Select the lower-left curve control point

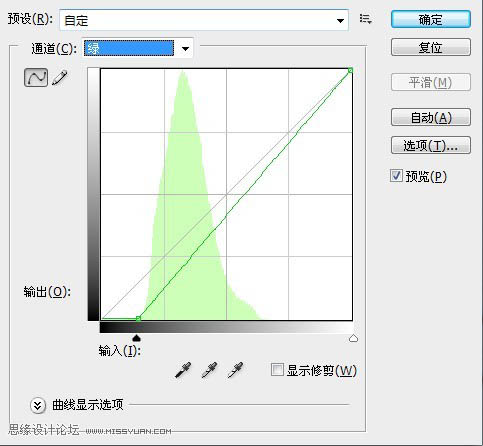coord(138,319)
